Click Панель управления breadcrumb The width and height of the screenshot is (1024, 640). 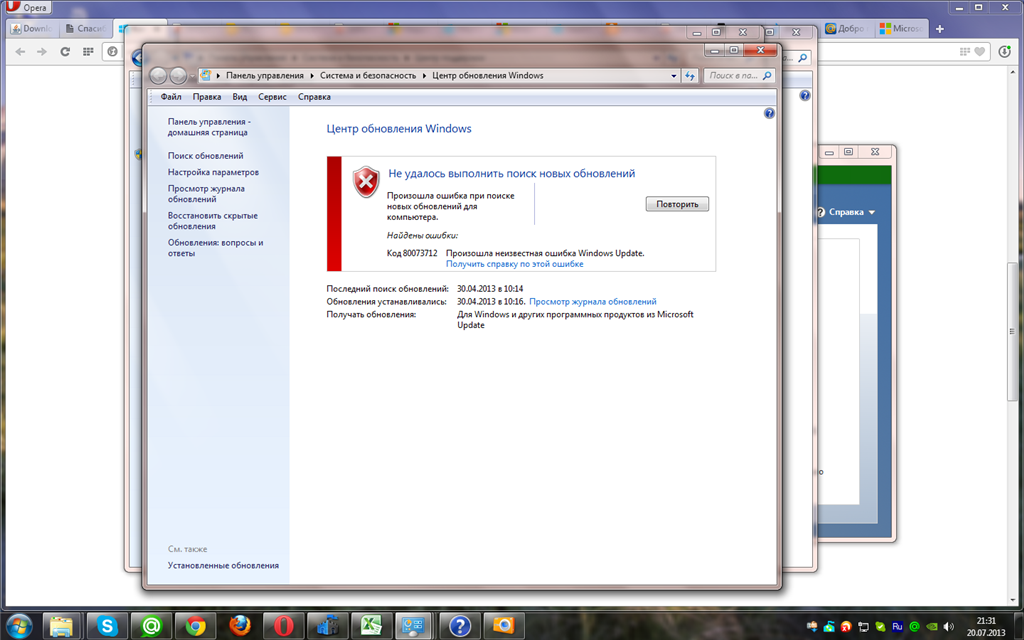pos(264,76)
